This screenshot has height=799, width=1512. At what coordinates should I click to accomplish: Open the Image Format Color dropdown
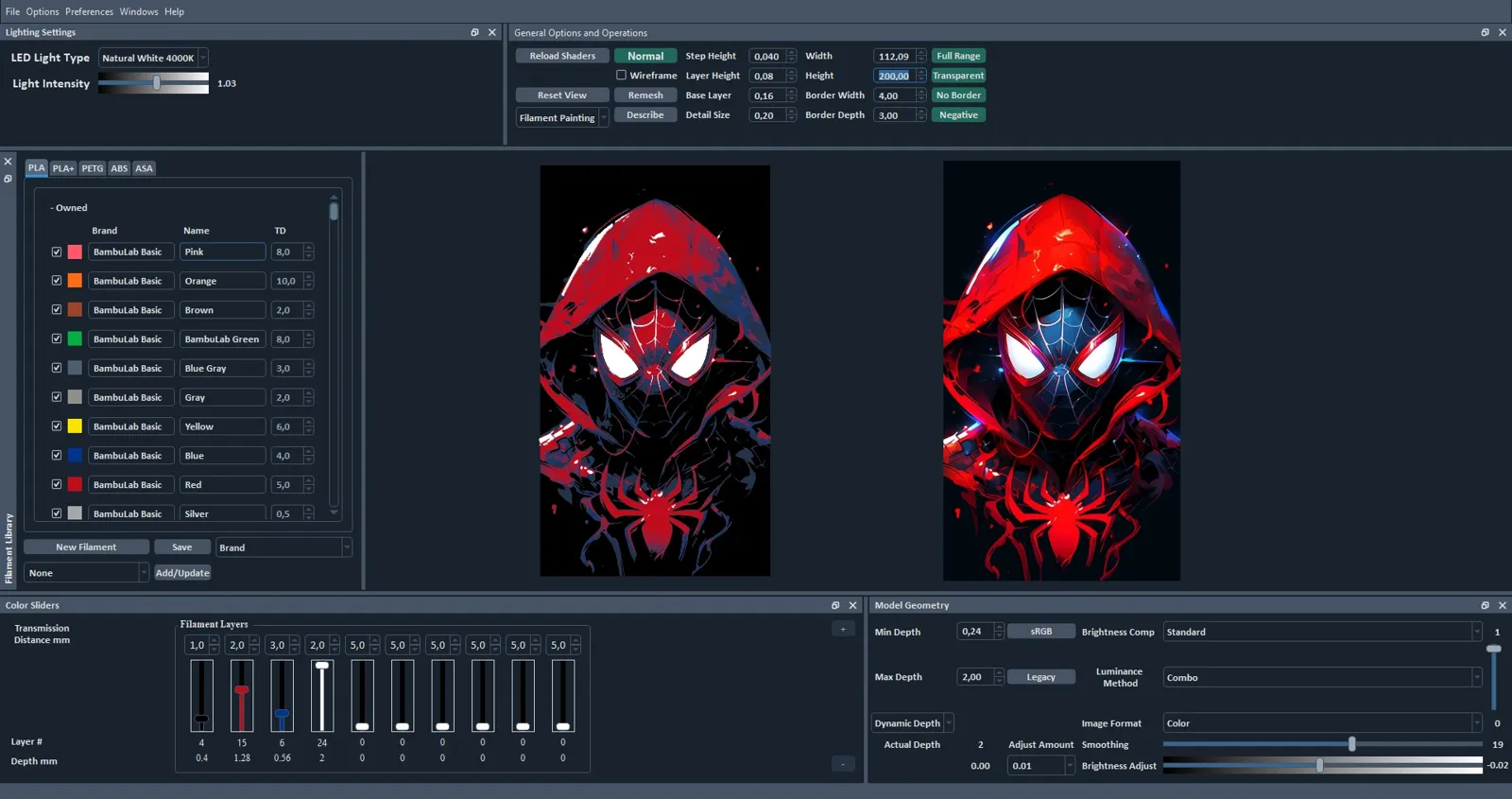tap(1322, 723)
